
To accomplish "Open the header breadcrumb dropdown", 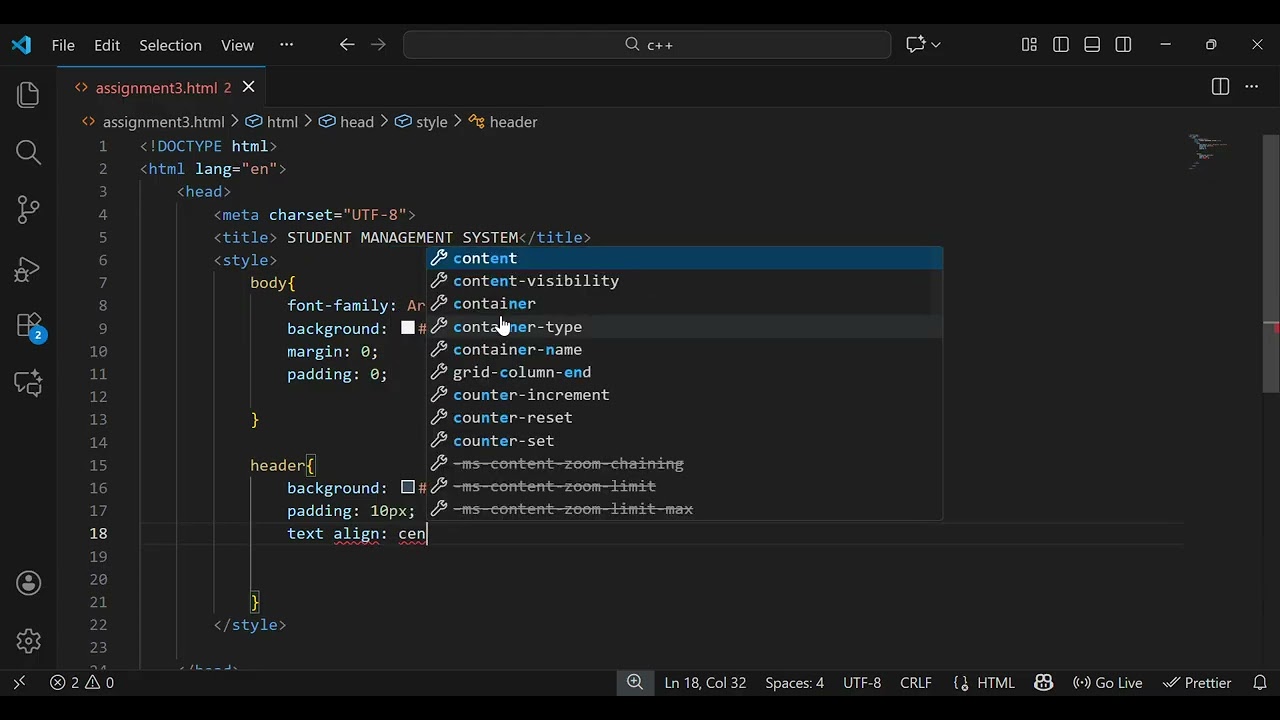I will tap(503, 122).
